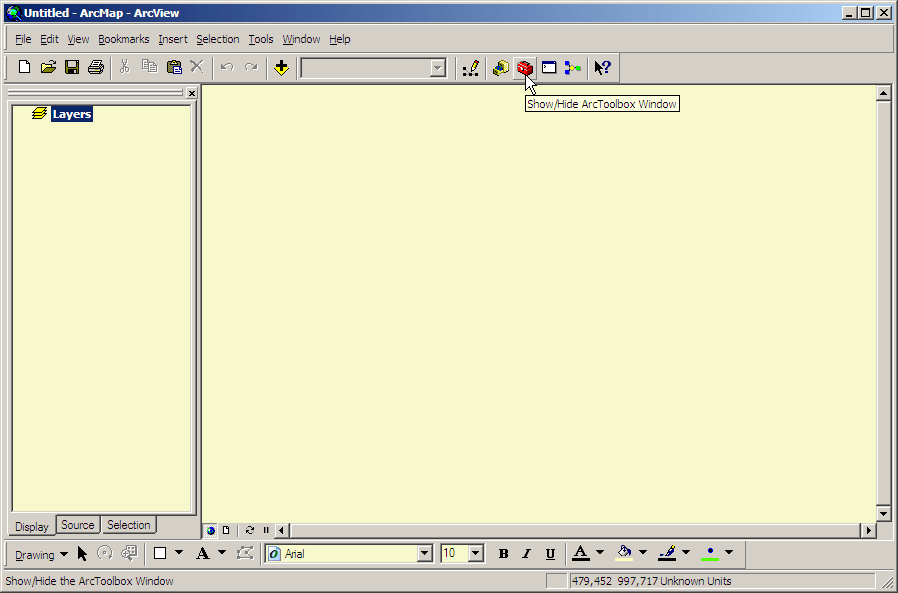Switch to the Display tab
898x593 pixels.
point(32,526)
